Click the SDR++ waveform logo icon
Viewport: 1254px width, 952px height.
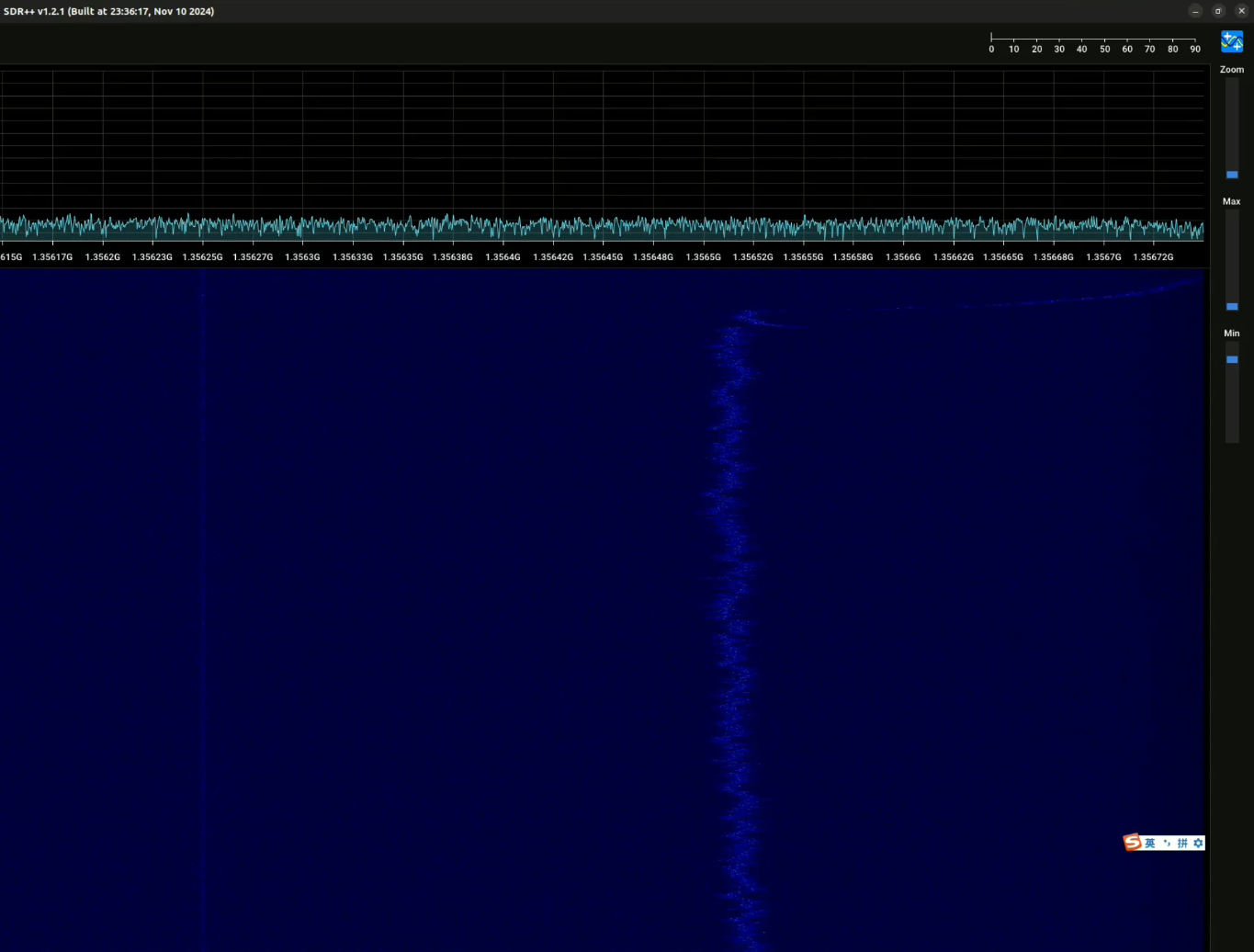1232,41
